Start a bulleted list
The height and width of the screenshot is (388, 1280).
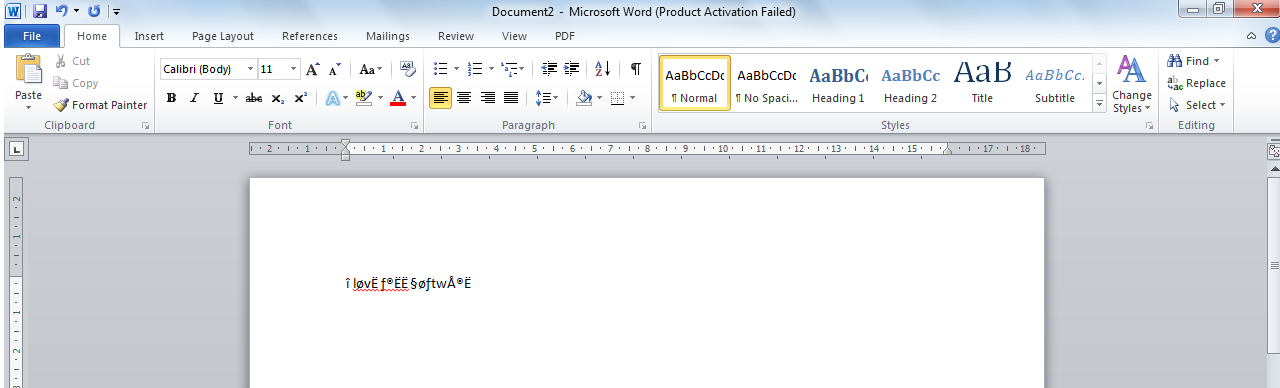click(440, 69)
